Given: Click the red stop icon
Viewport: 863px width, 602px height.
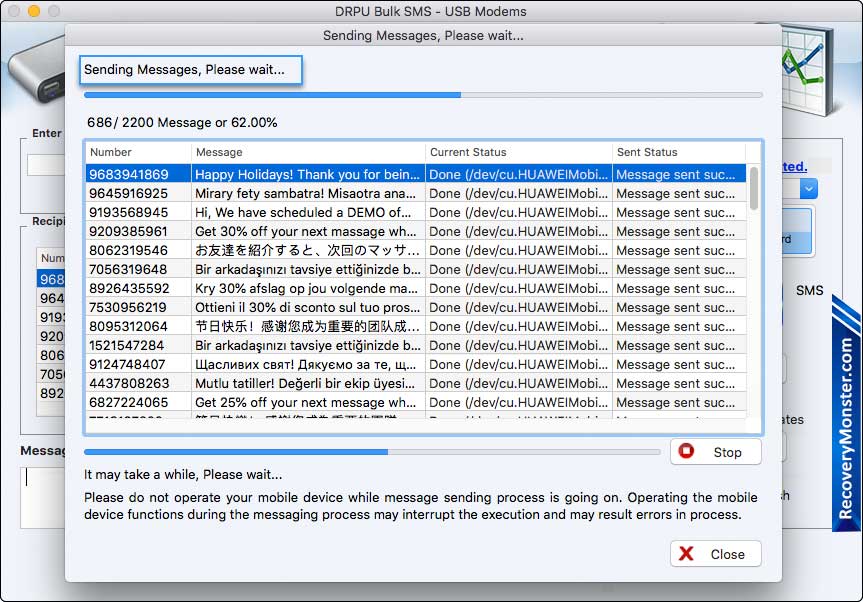Looking at the screenshot, I should point(686,451).
